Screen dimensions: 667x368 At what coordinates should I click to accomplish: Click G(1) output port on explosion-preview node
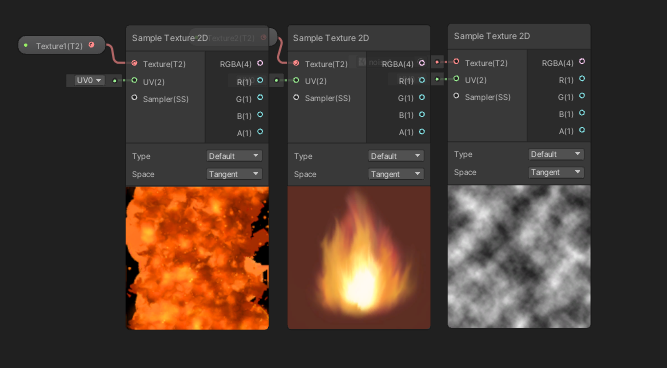click(260, 98)
